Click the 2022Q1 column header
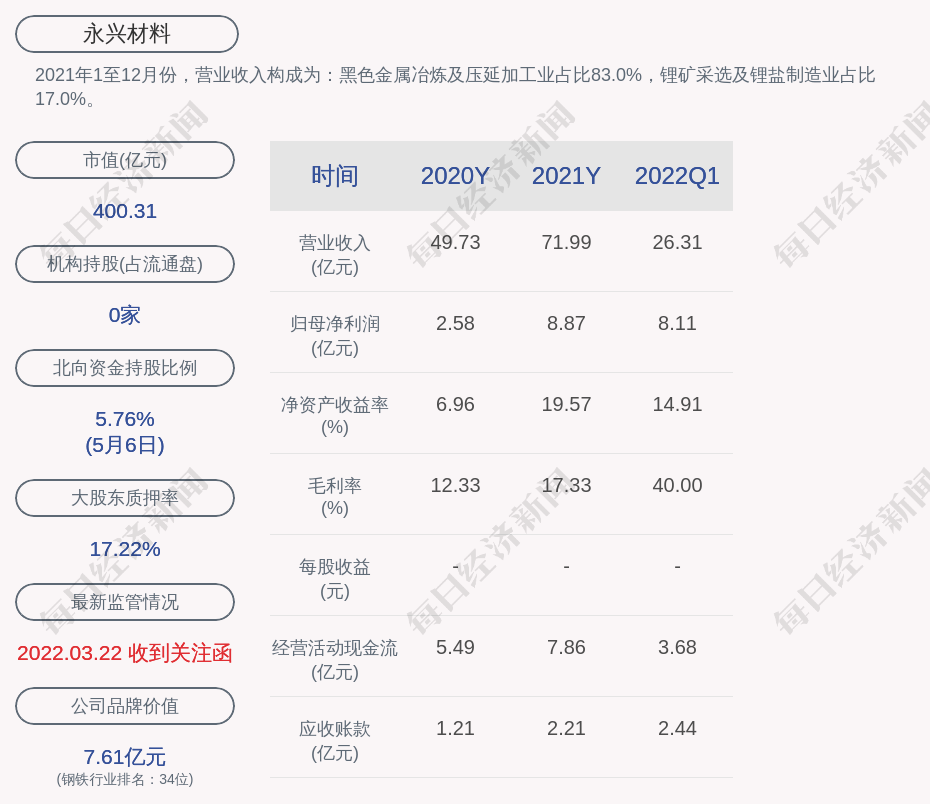The width and height of the screenshot is (930, 804). (x=677, y=176)
